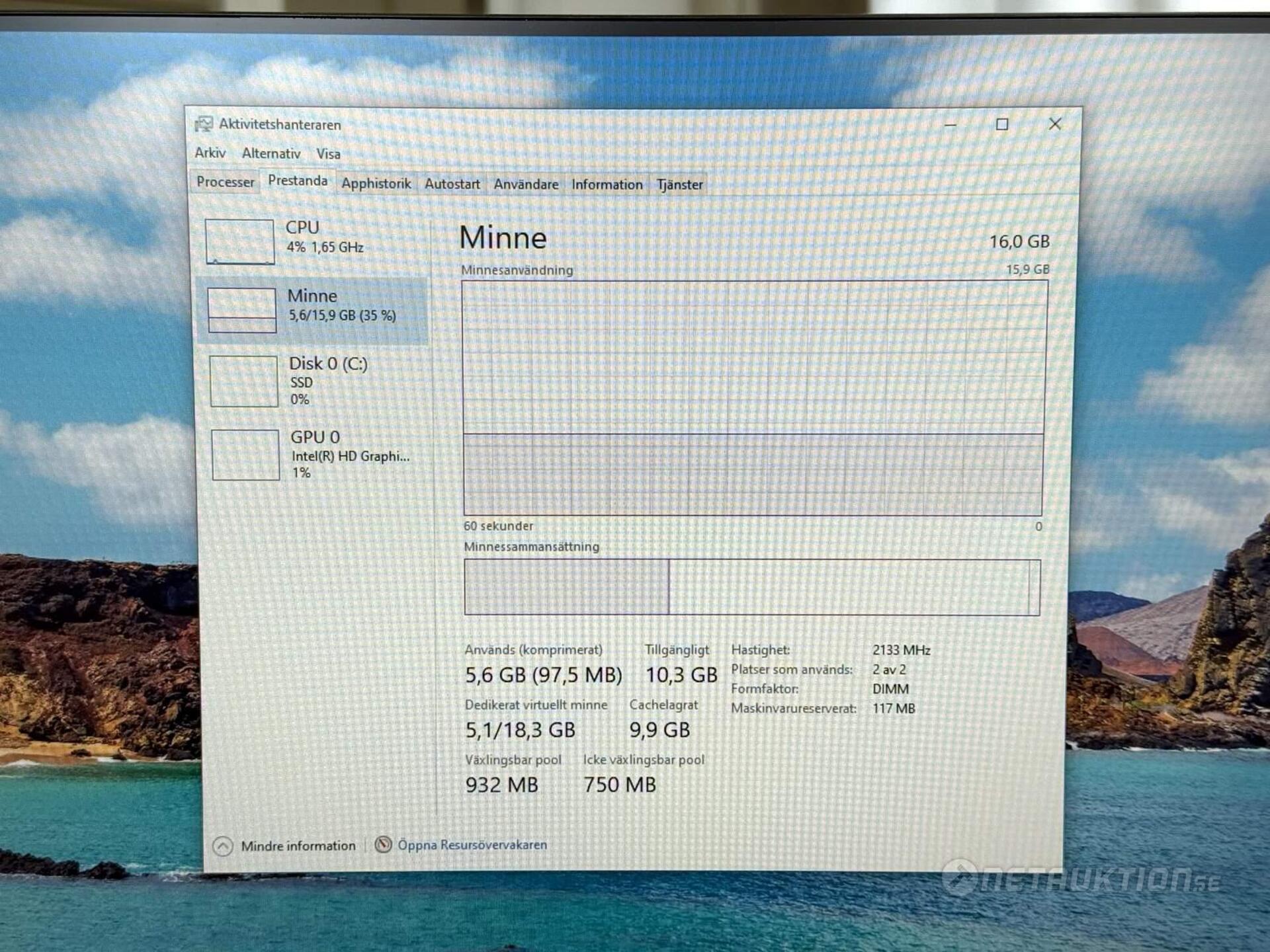Switch to the Processer tab
The image size is (1270, 952).
point(226,182)
